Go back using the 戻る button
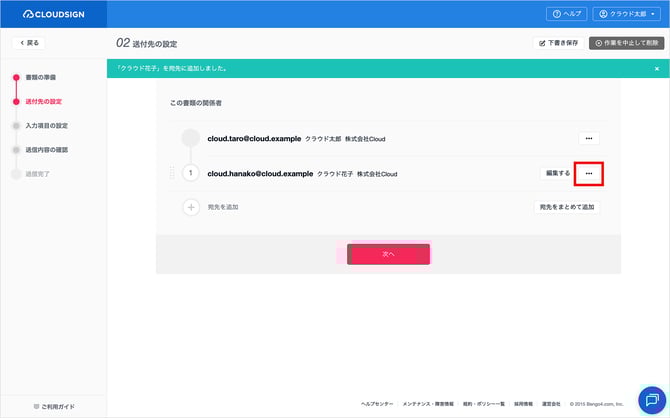 coord(30,43)
